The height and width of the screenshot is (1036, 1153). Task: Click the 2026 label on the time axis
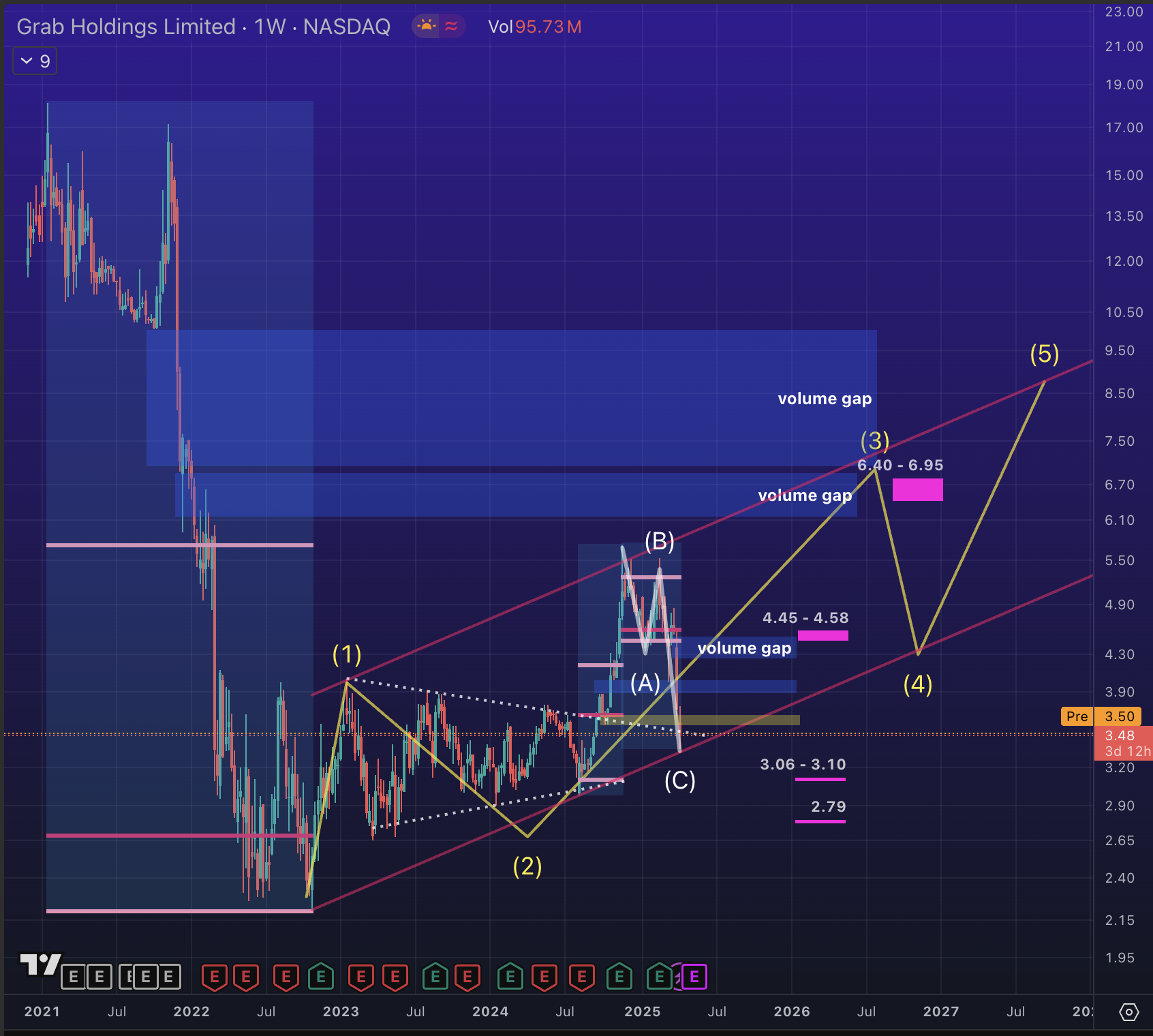pyautogui.click(x=791, y=1011)
